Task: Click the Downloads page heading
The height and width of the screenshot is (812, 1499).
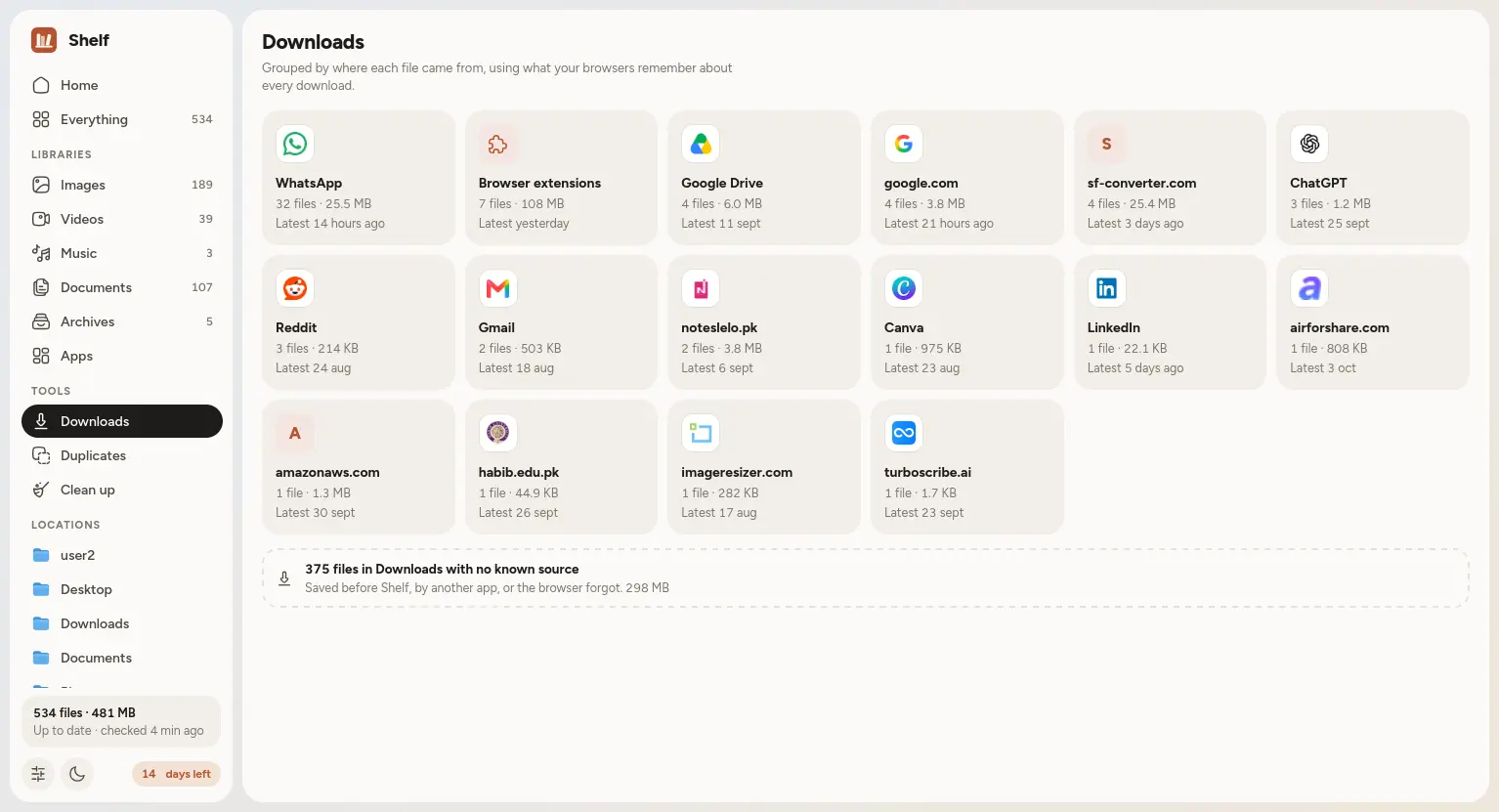Action: 313,42
